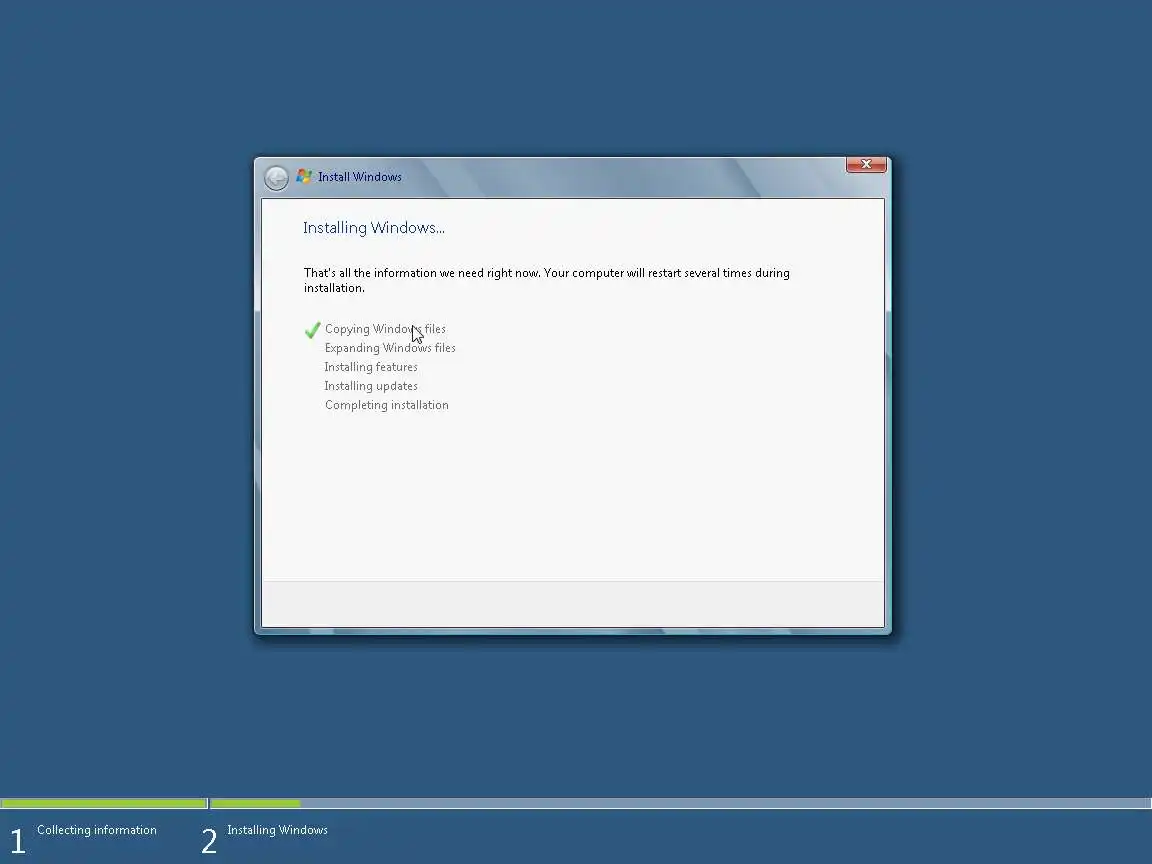The image size is (1152, 864).
Task: Click the Windows flag logo in title bar
Action: point(304,176)
